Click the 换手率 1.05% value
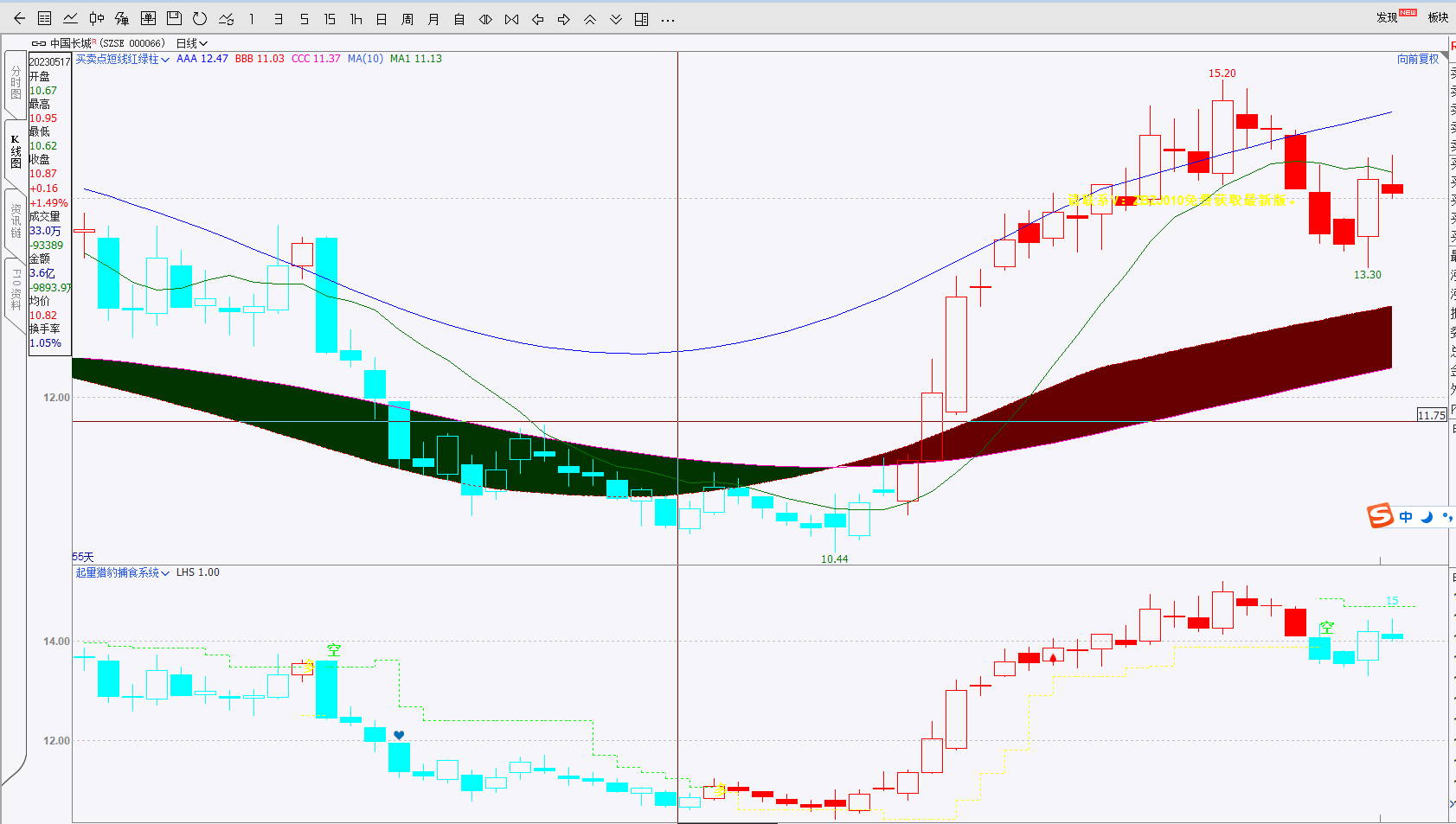Image resolution: width=1456 pixels, height=824 pixels. [x=45, y=343]
